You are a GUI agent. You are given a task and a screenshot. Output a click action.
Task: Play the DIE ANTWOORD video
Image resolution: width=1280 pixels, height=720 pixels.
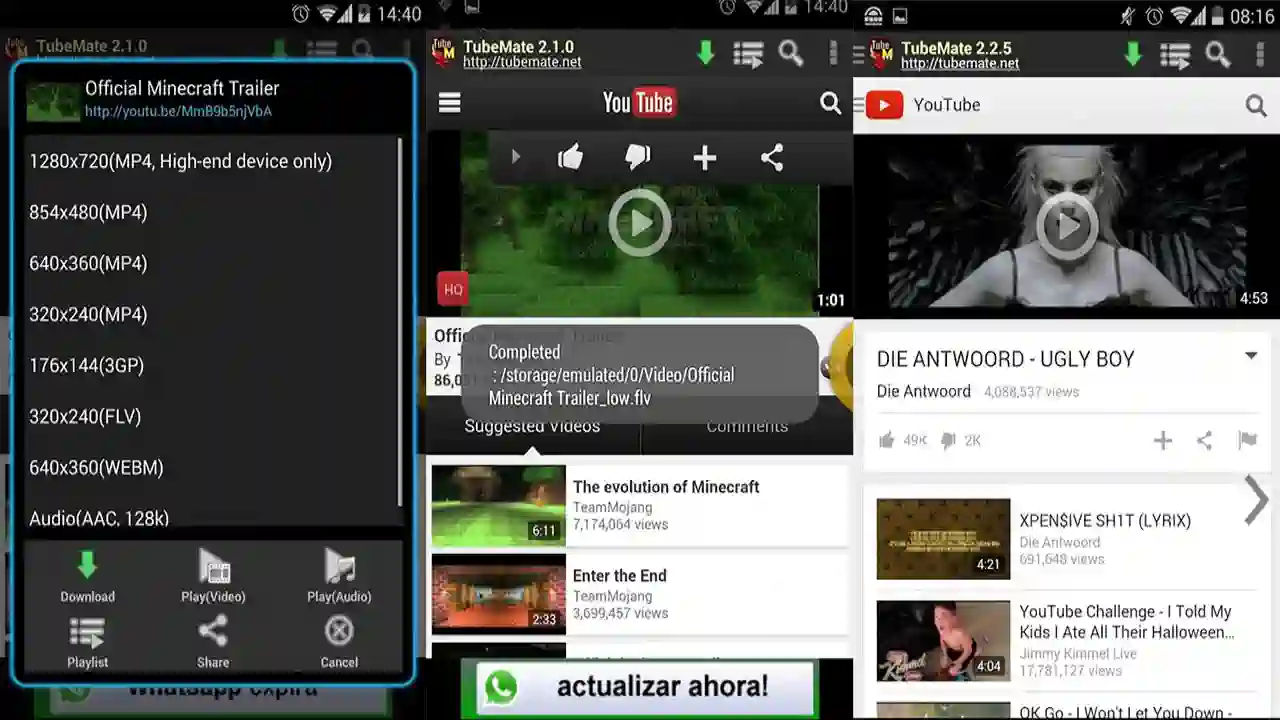1067,225
